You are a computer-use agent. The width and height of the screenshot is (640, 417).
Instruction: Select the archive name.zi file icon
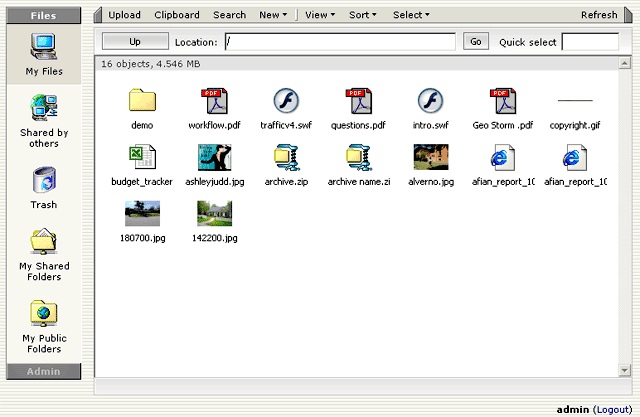[x=358, y=157]
